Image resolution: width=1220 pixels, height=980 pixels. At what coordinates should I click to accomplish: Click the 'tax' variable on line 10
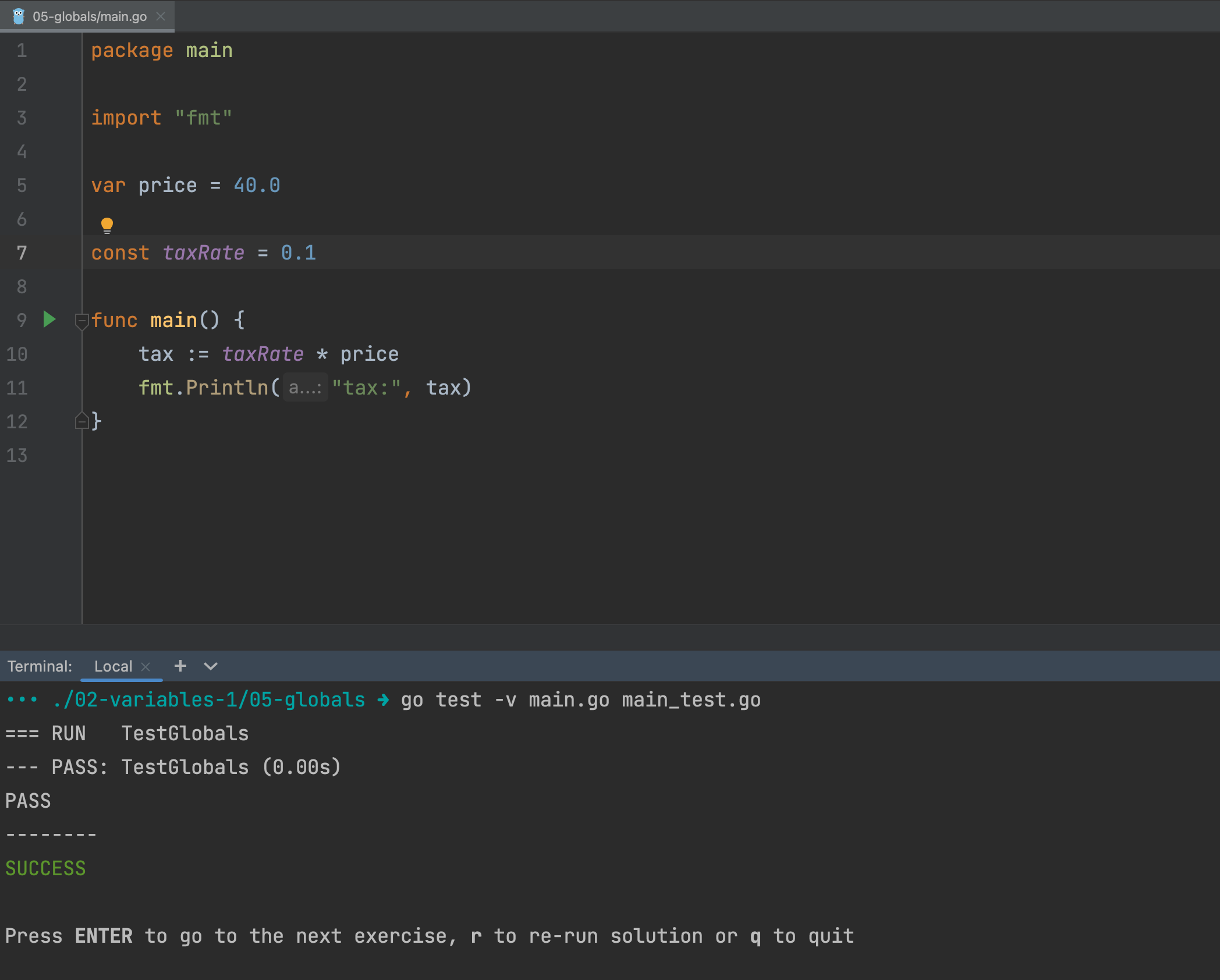pos(156,354)
